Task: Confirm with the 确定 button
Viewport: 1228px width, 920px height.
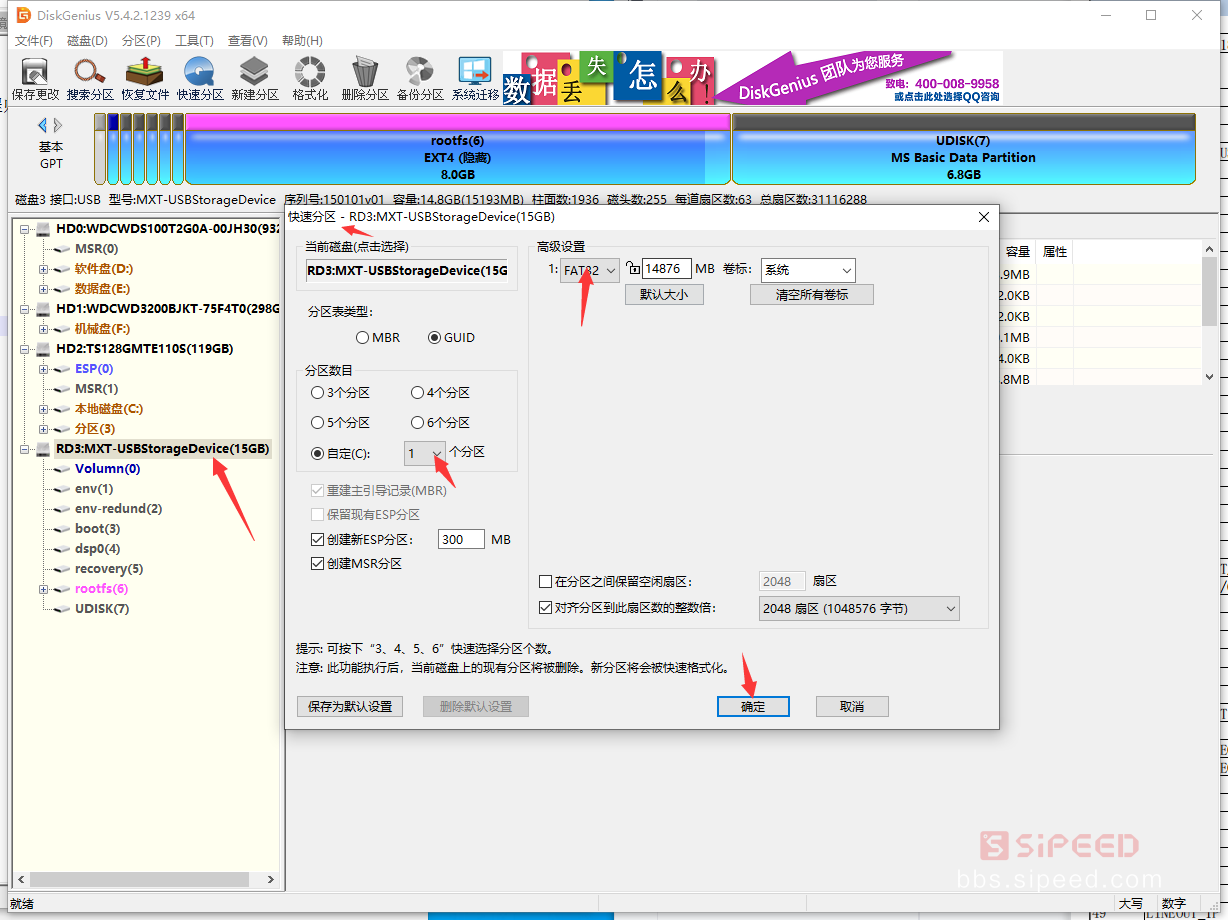Action: [x=753, y=706]
